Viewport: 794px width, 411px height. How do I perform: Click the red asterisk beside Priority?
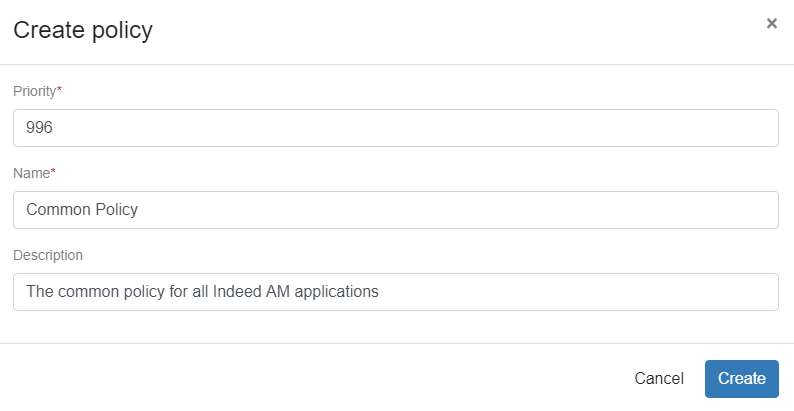click(59, 91)
